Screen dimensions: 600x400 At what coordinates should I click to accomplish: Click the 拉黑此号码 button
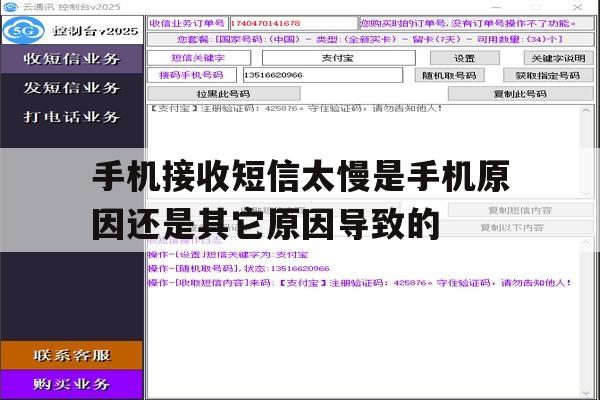click(223, 94)
